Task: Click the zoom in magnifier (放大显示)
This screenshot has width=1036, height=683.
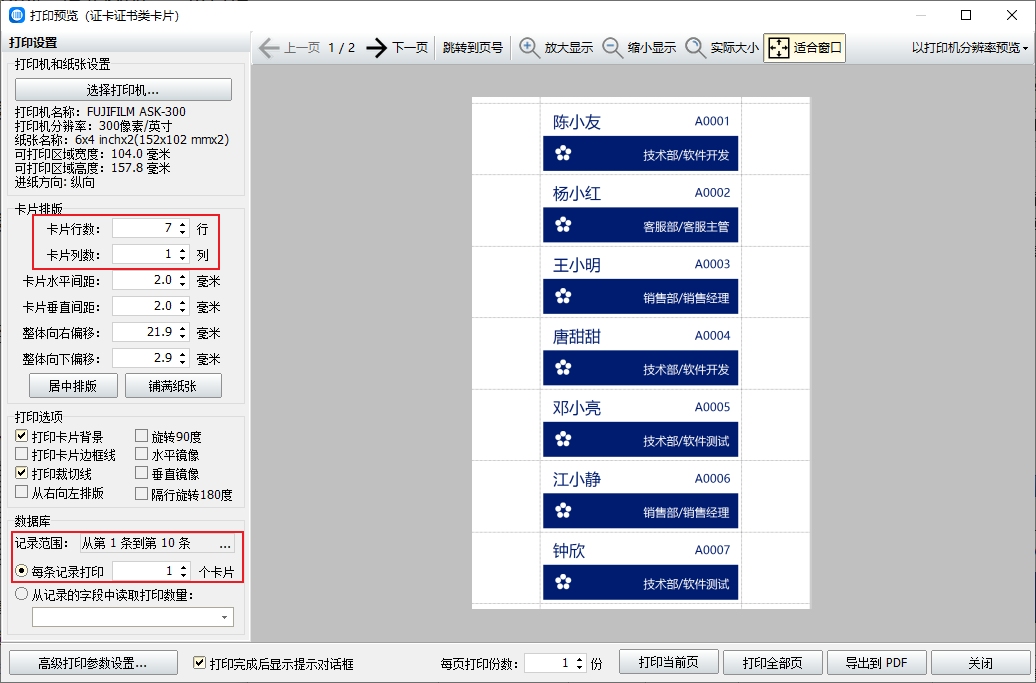Action: pos(530,48)
